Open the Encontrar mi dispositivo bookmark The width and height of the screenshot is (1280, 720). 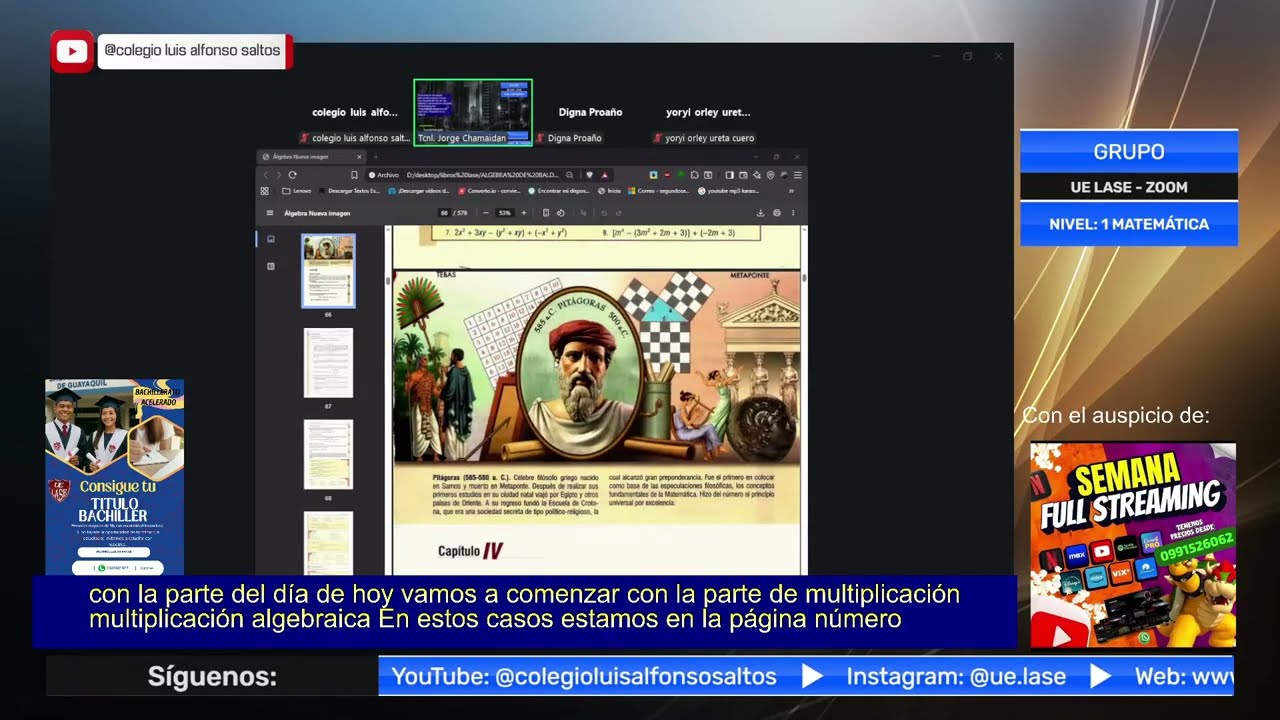coord(560,191)
